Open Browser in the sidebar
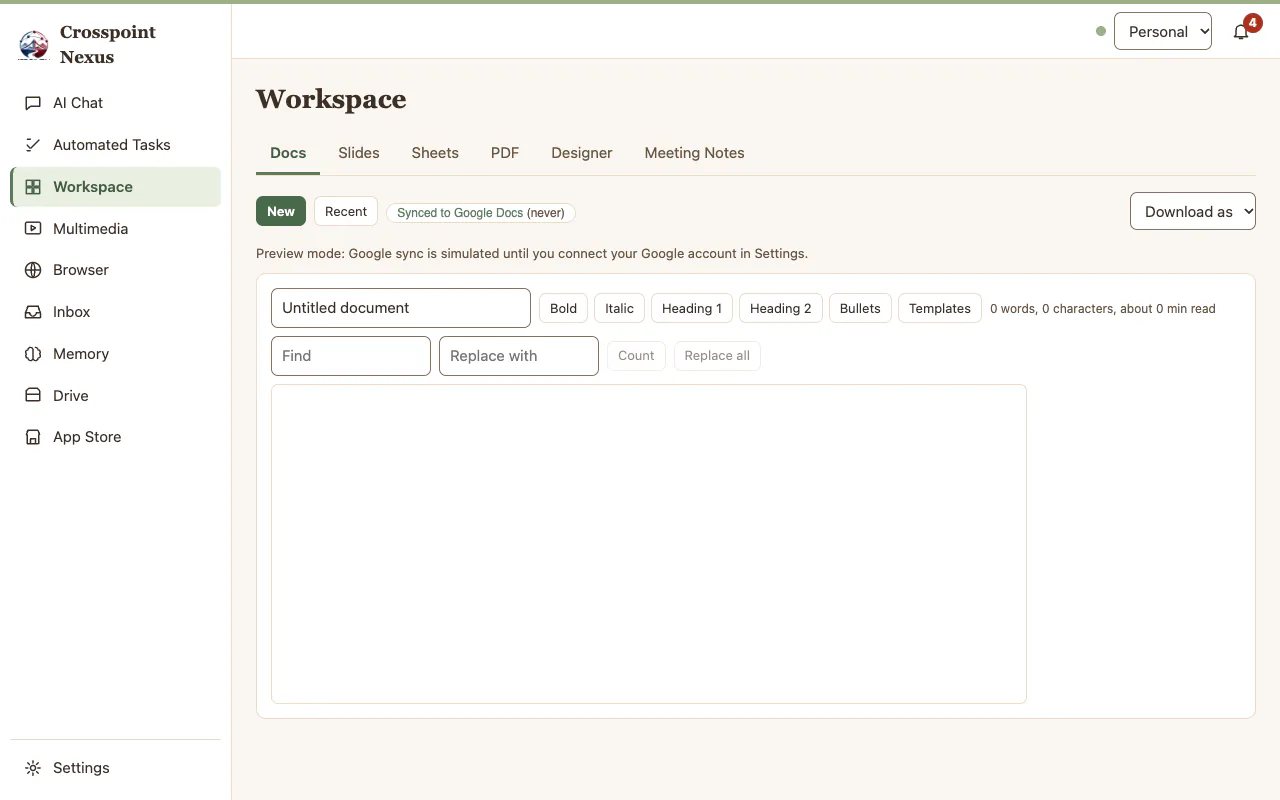This screenshot has height=800, width=1280. point(115,270)
